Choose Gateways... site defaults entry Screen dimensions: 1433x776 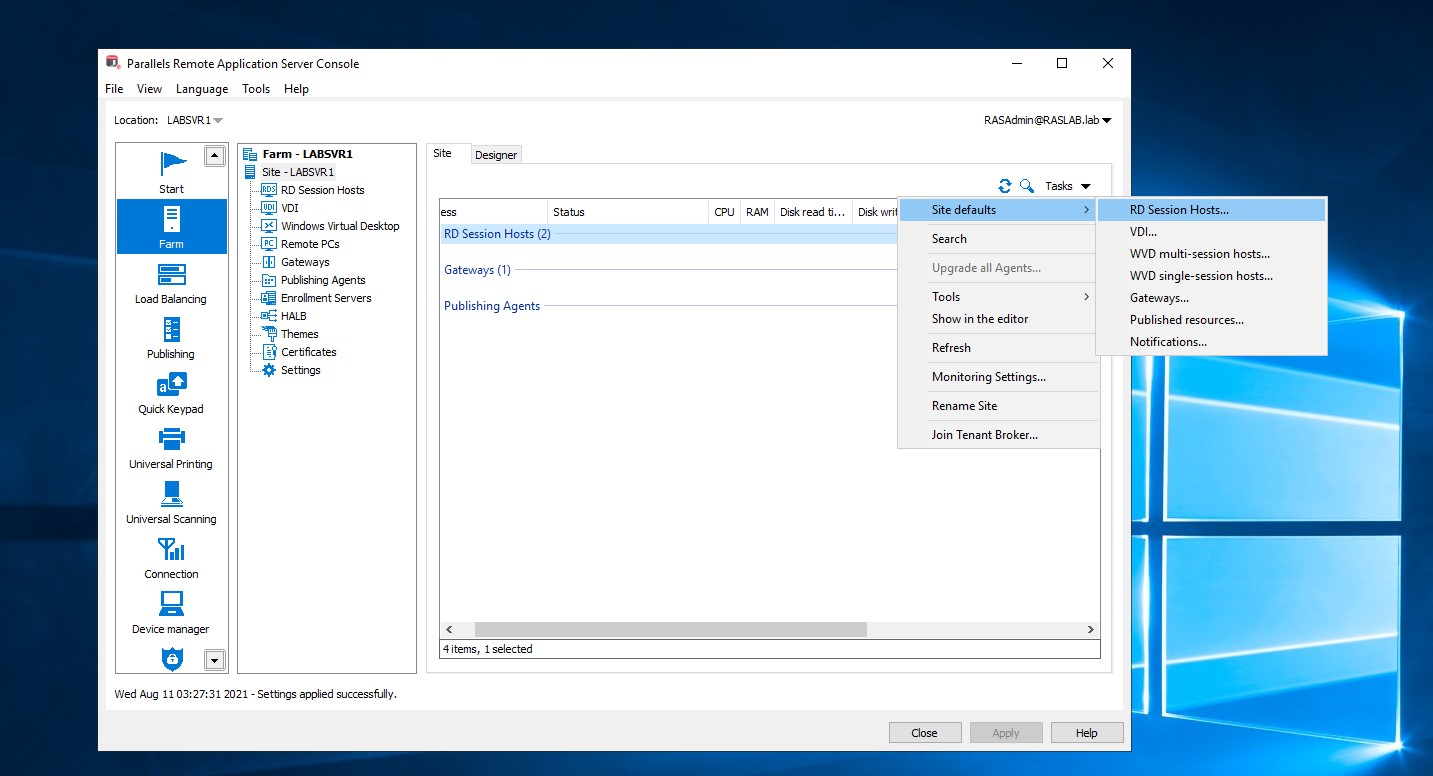tap(1211, 298)
